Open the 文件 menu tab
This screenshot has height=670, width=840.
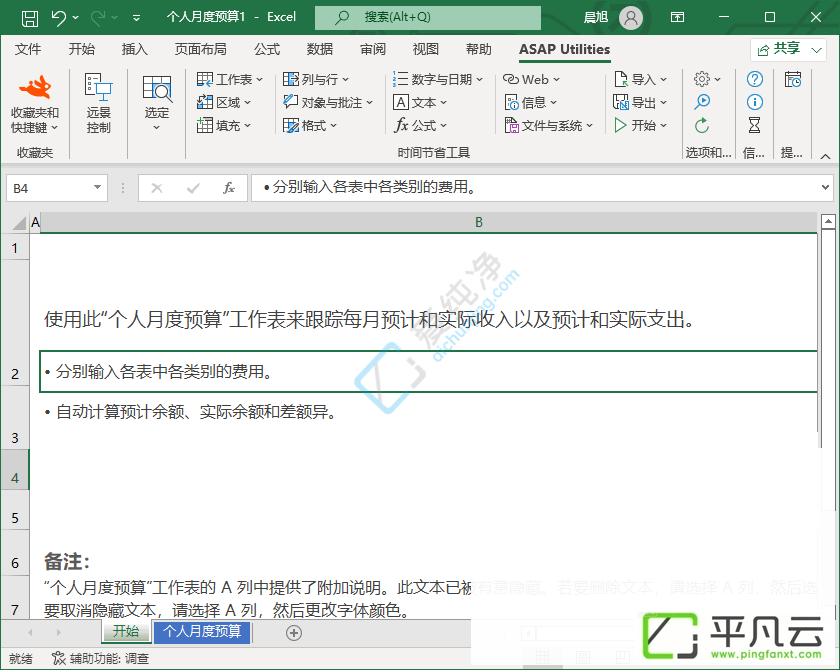28,49
